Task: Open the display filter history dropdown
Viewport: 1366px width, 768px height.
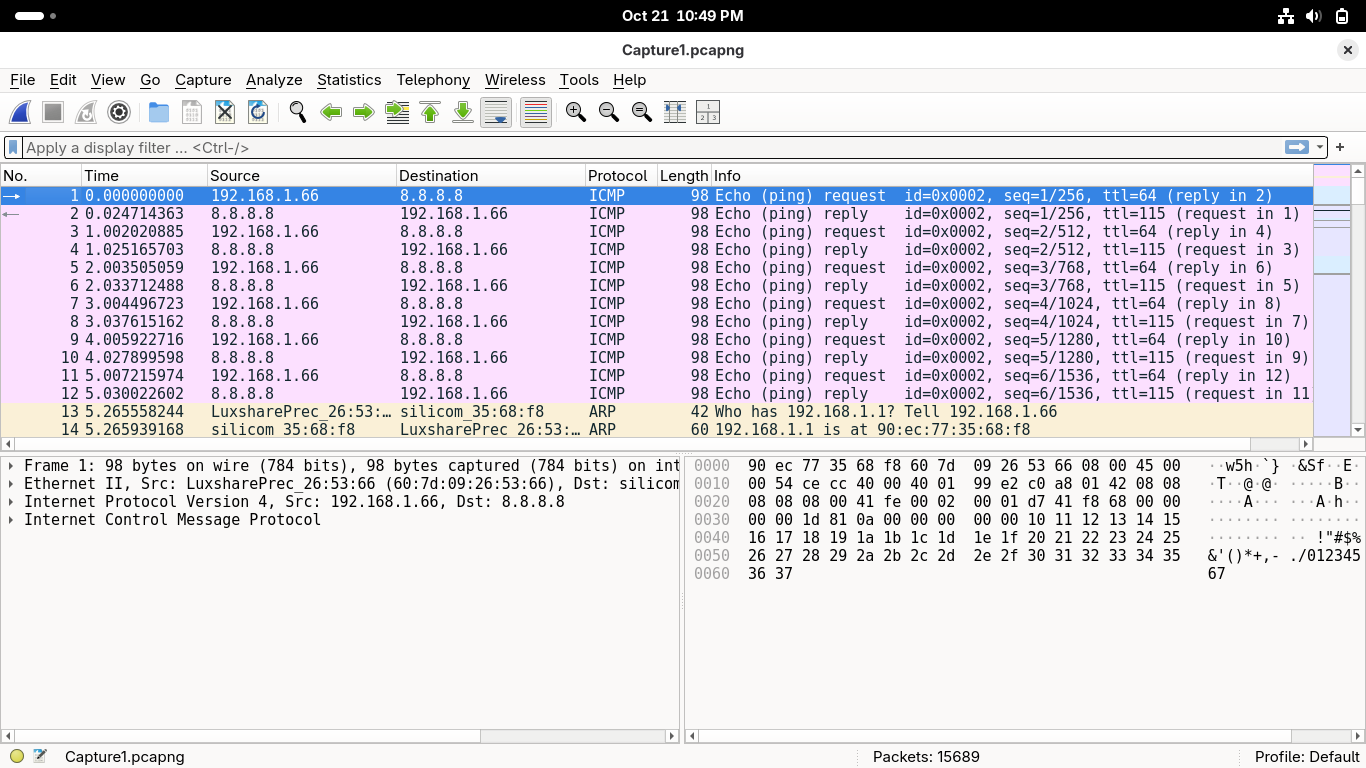Action: [1320, 148]
